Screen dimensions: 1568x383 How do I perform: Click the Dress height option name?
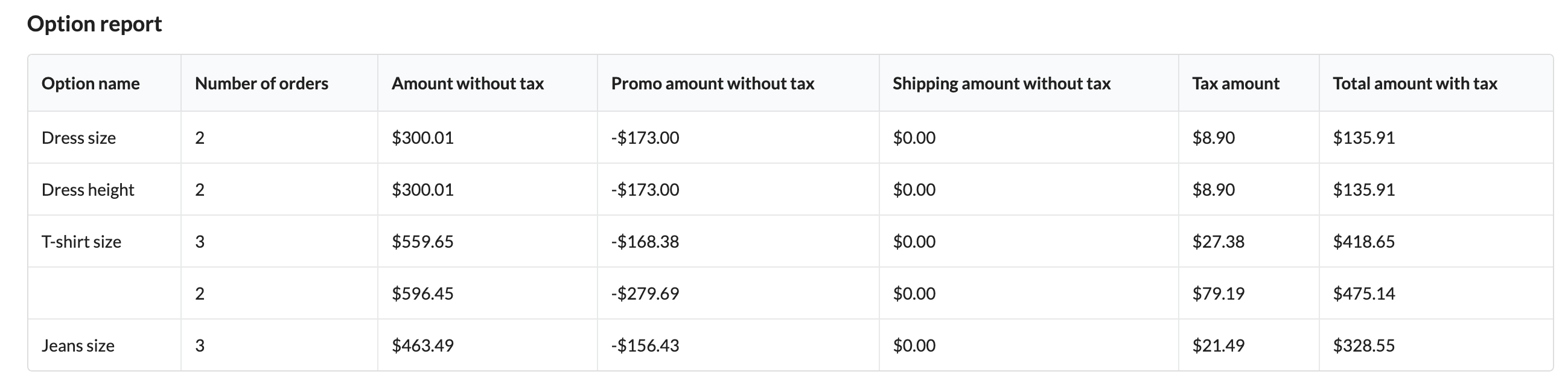tap(88, 190)
